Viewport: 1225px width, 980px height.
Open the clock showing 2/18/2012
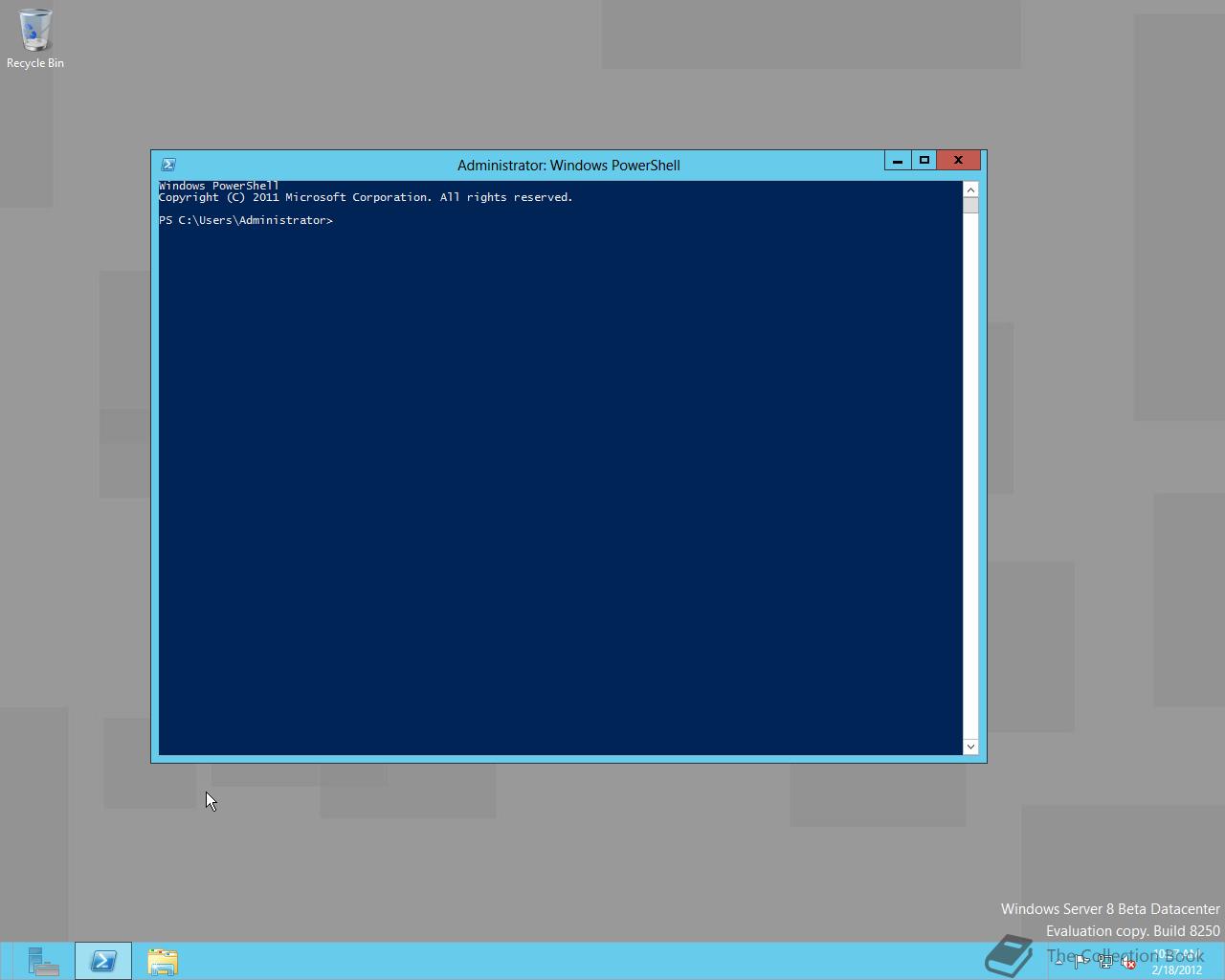click(1177, 962)
